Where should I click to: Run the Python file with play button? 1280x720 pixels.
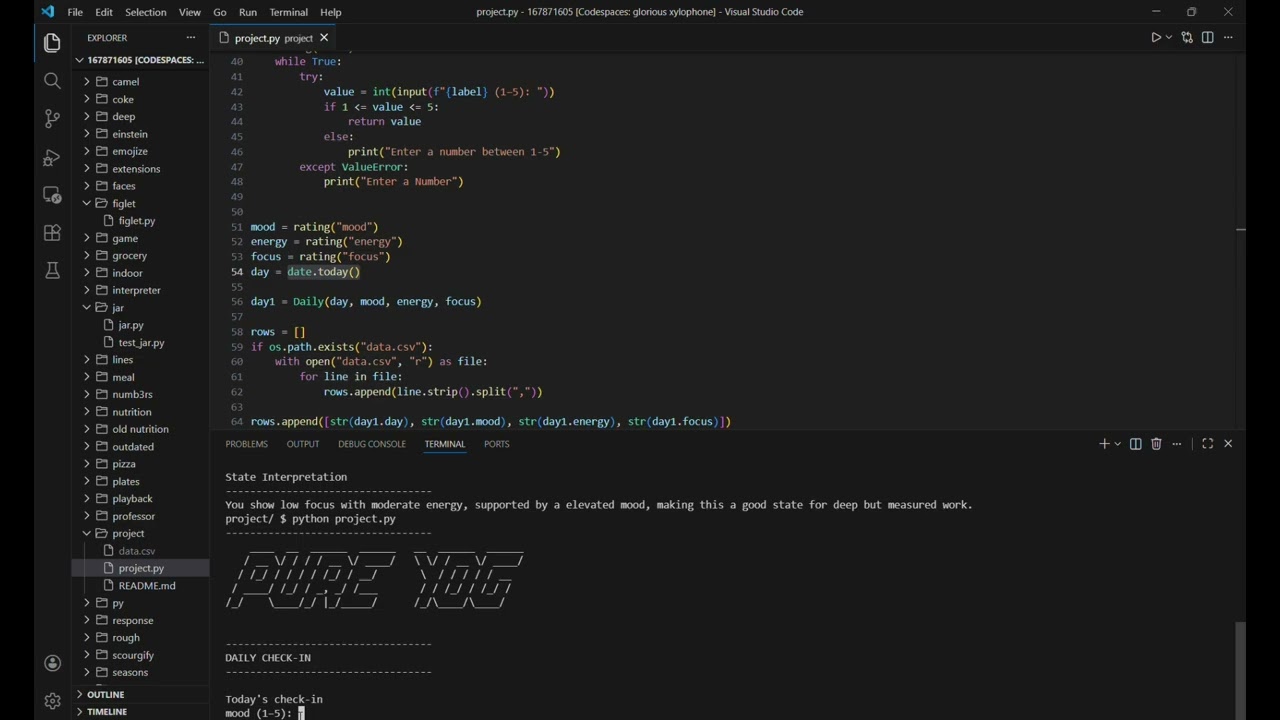pyautogui.click(x=1156, y=38)
